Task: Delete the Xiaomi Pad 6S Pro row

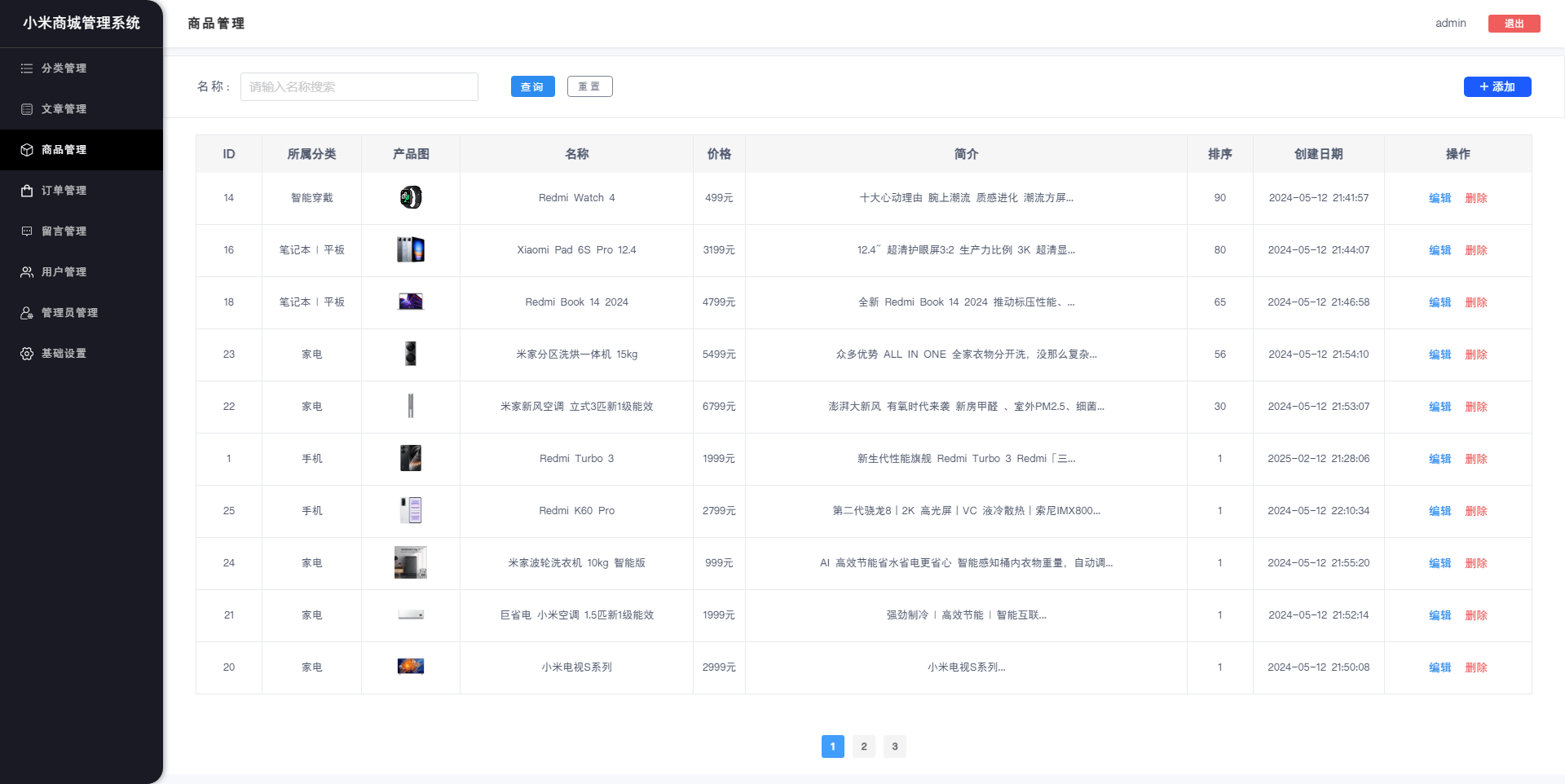Action: [1476, 250]
